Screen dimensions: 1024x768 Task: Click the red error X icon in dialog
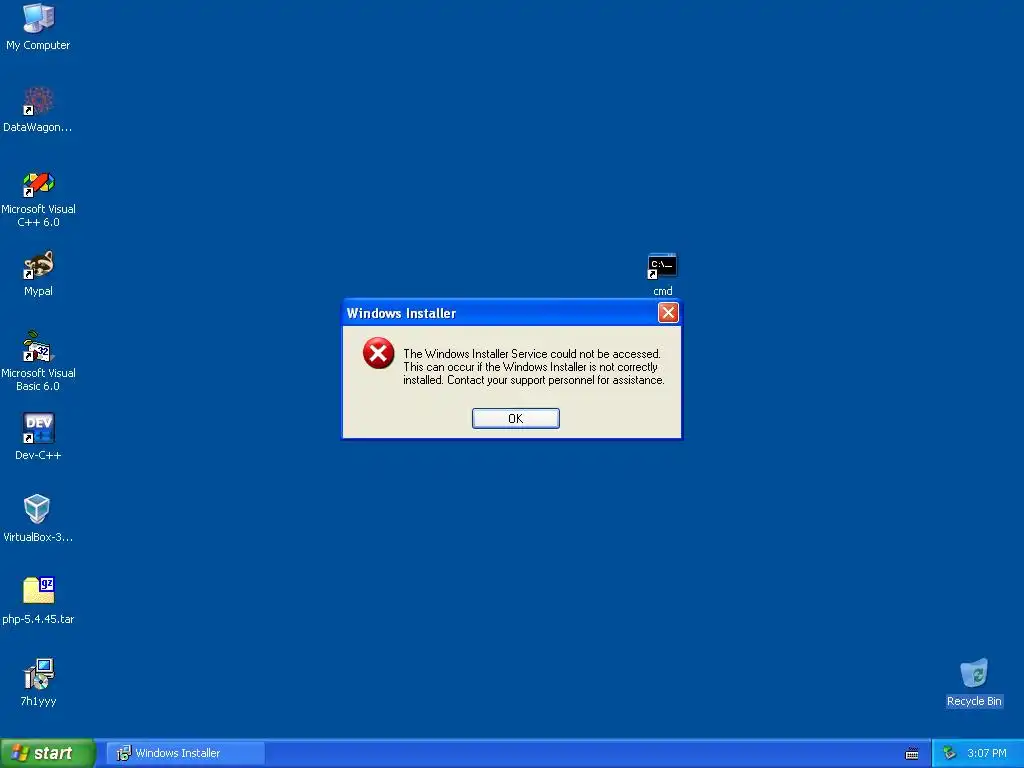[378, 353]
